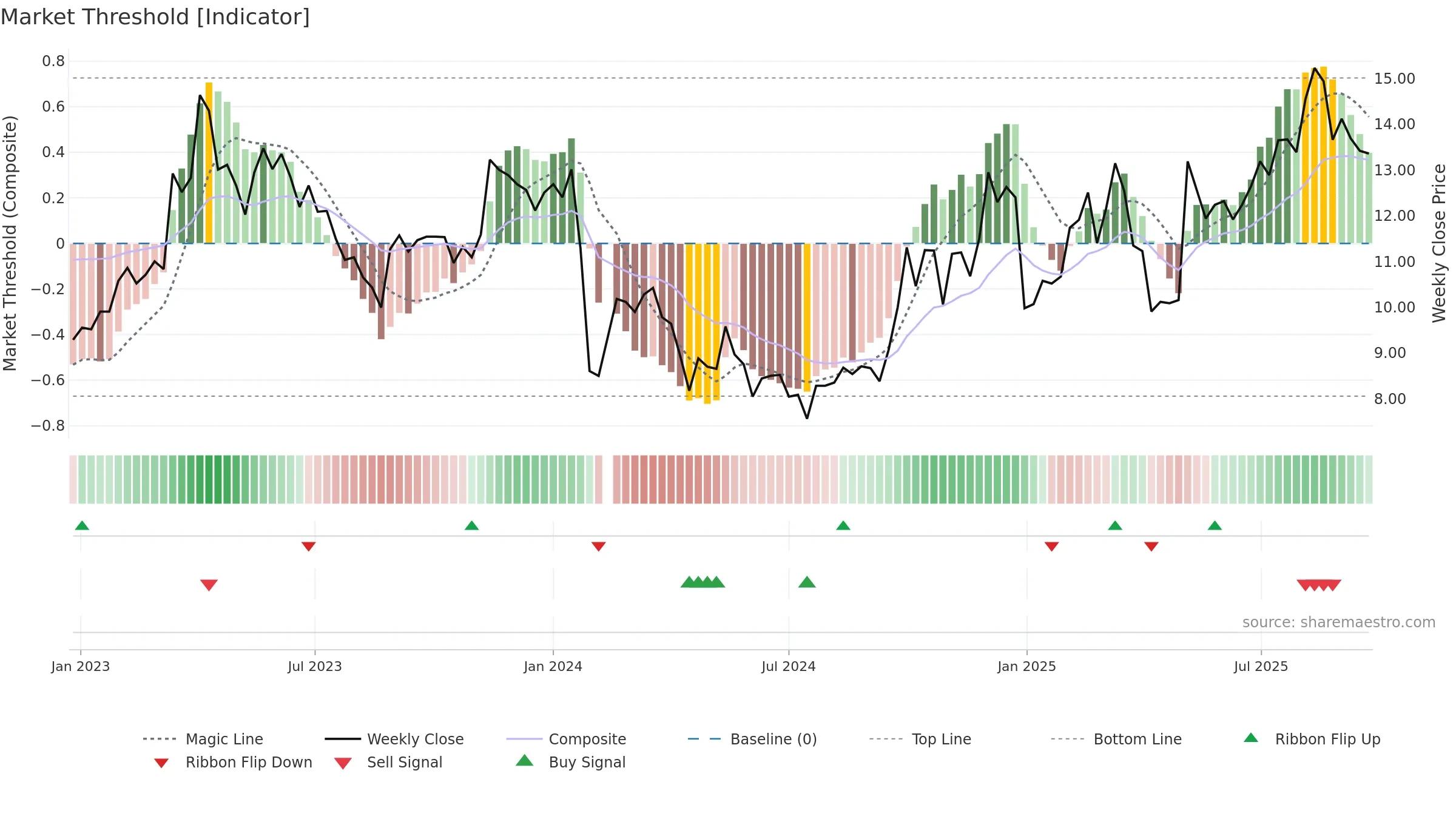Click the Market Threshold (Composite) axis title
Viewport: 1456px width, 819px height.
pyautogui.click(x=10, y=243)
